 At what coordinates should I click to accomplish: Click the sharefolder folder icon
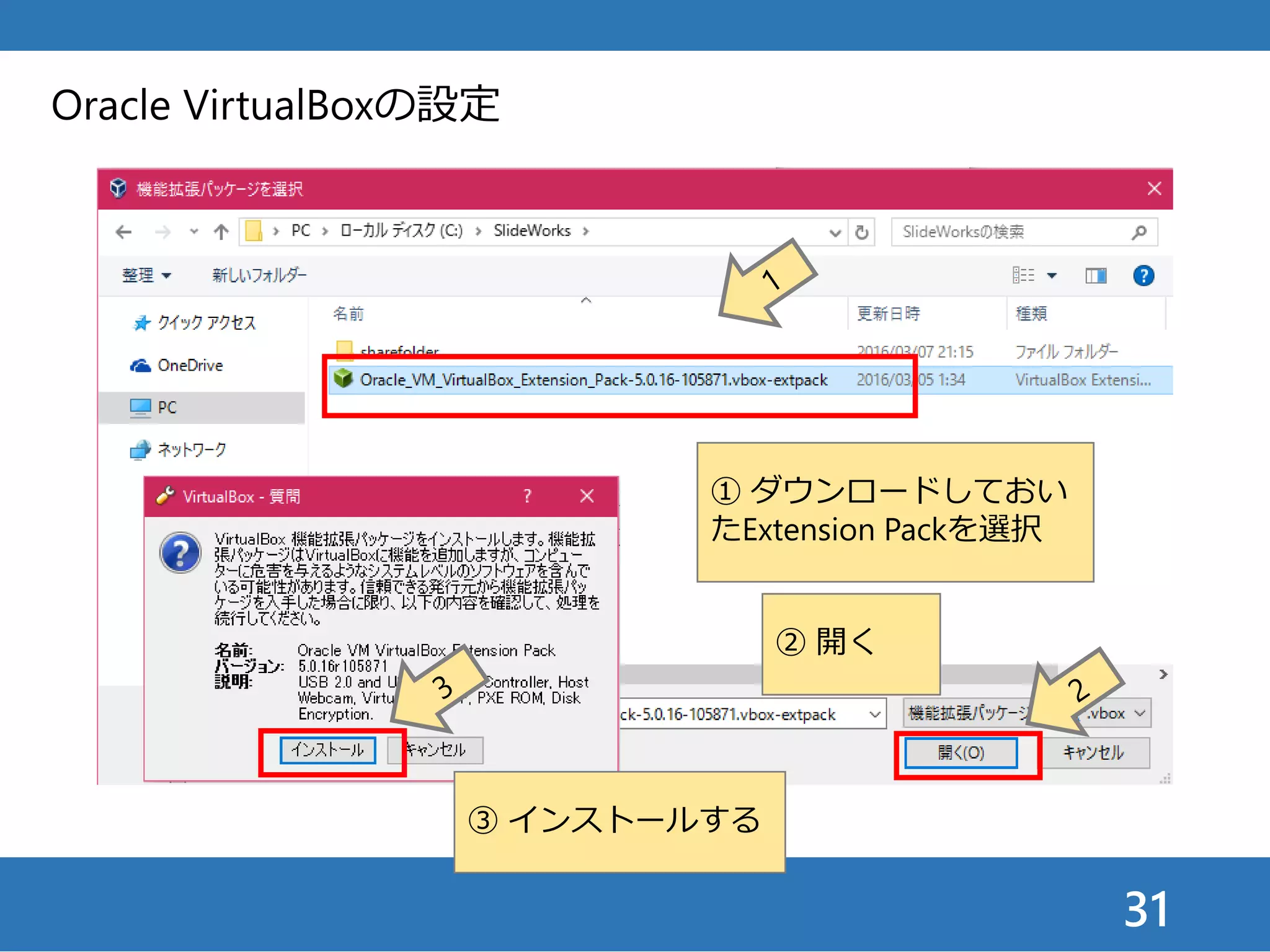(344, 350)
